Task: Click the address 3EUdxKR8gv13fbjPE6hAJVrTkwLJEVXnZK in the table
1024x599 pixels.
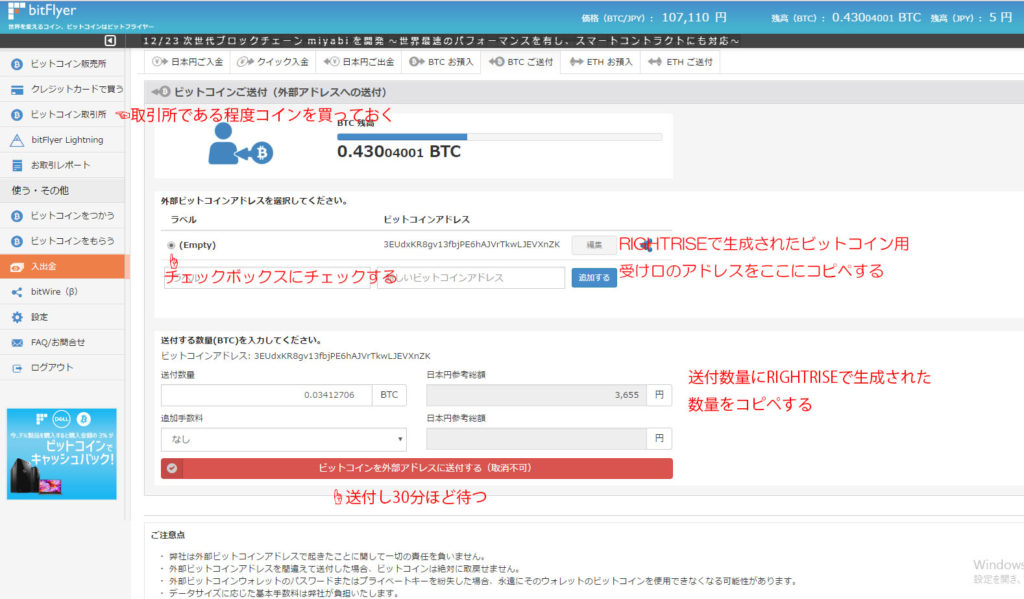Action: 472,245
